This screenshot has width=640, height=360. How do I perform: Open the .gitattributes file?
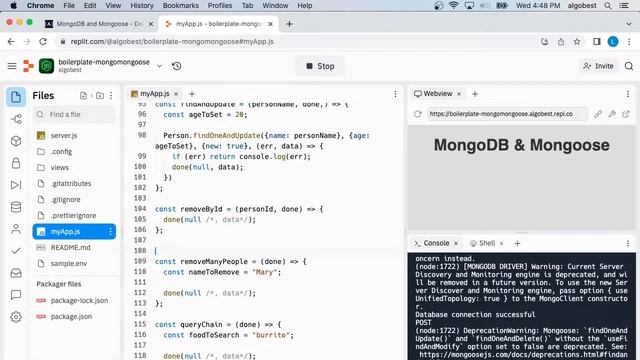coord(74,183)
